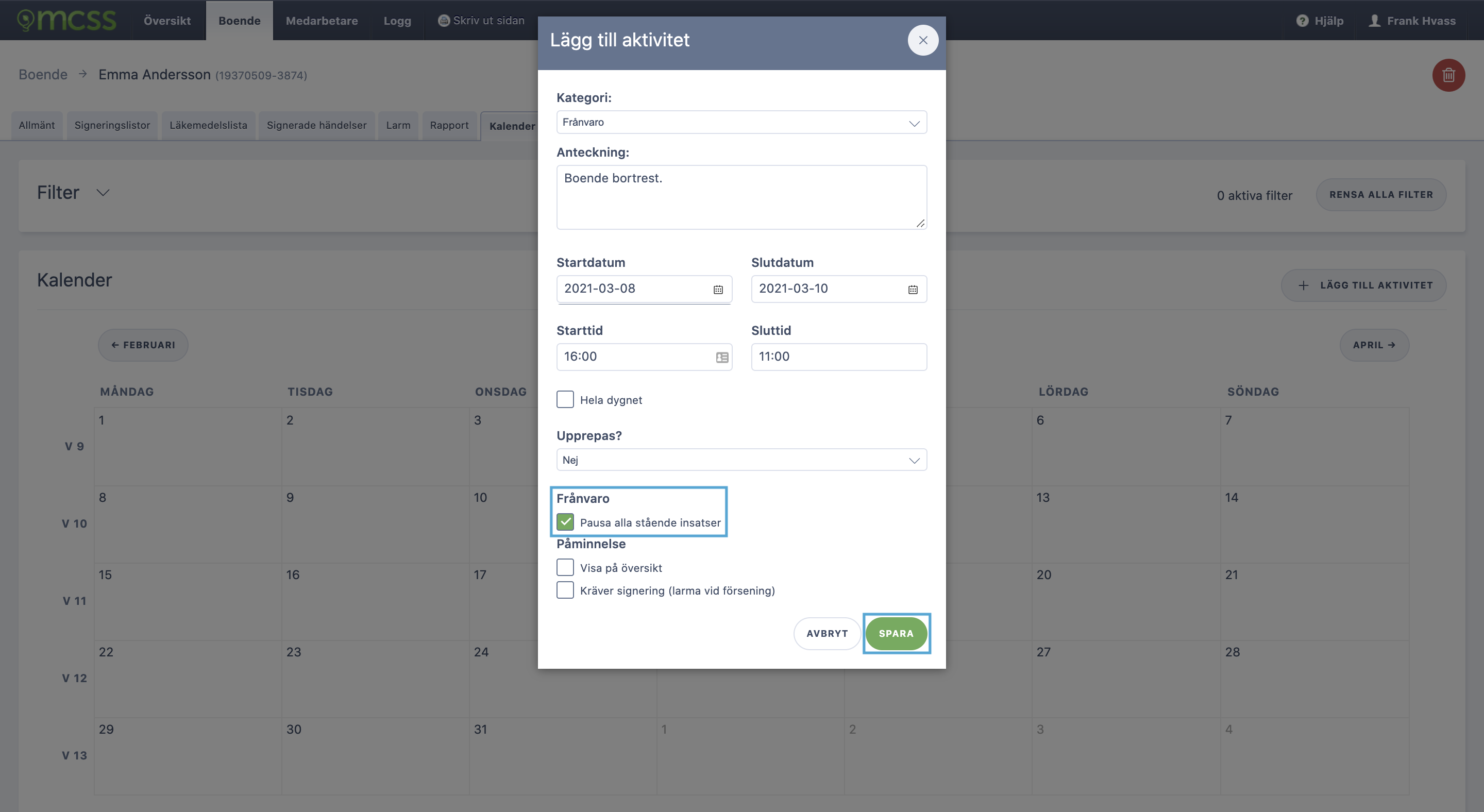Switch to the Allmänt tab

(x=37, y=126)
